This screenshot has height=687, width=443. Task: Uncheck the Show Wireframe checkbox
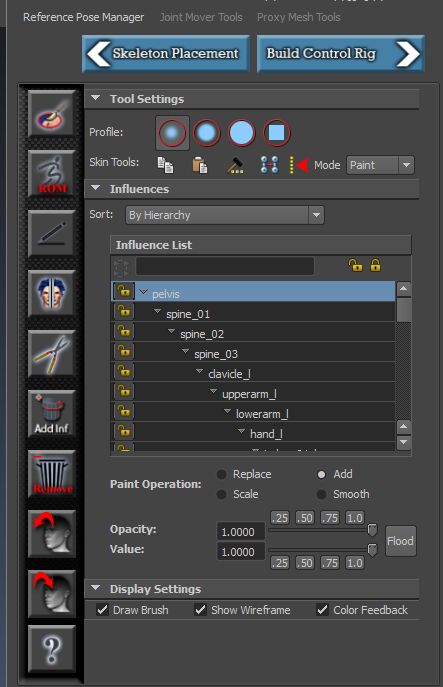[201, 609]
